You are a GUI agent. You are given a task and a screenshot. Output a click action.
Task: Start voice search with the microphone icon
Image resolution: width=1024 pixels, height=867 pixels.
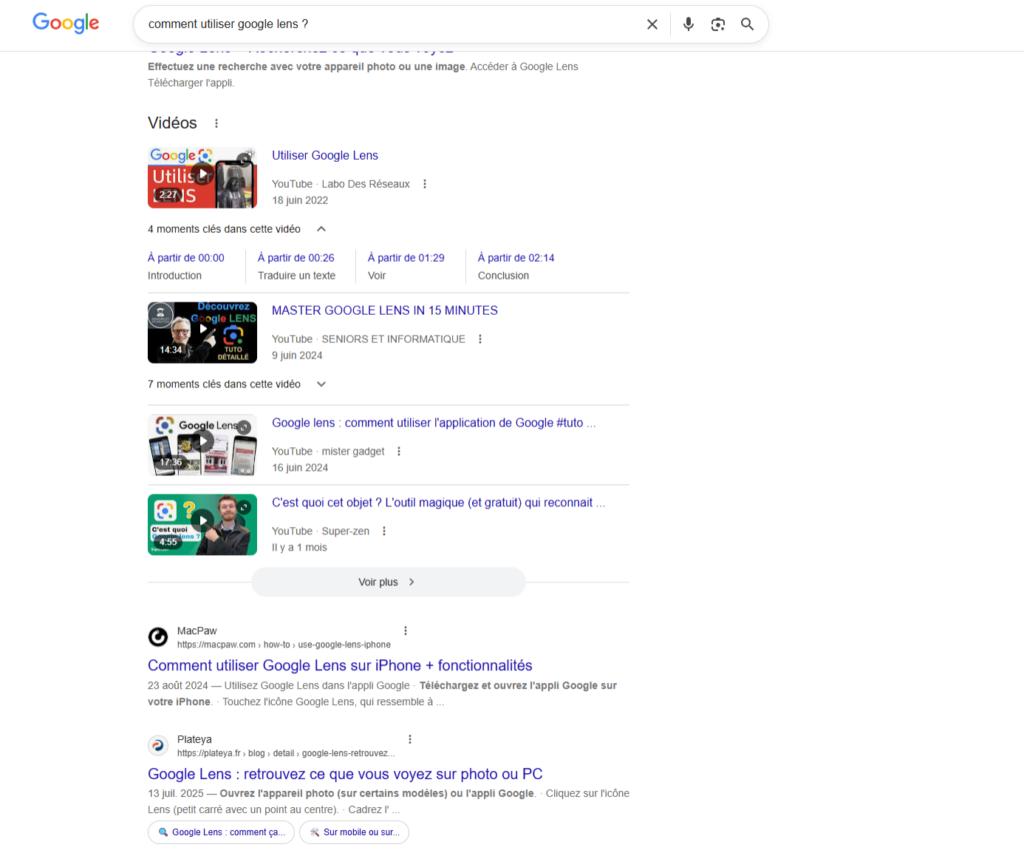[688, 24]
